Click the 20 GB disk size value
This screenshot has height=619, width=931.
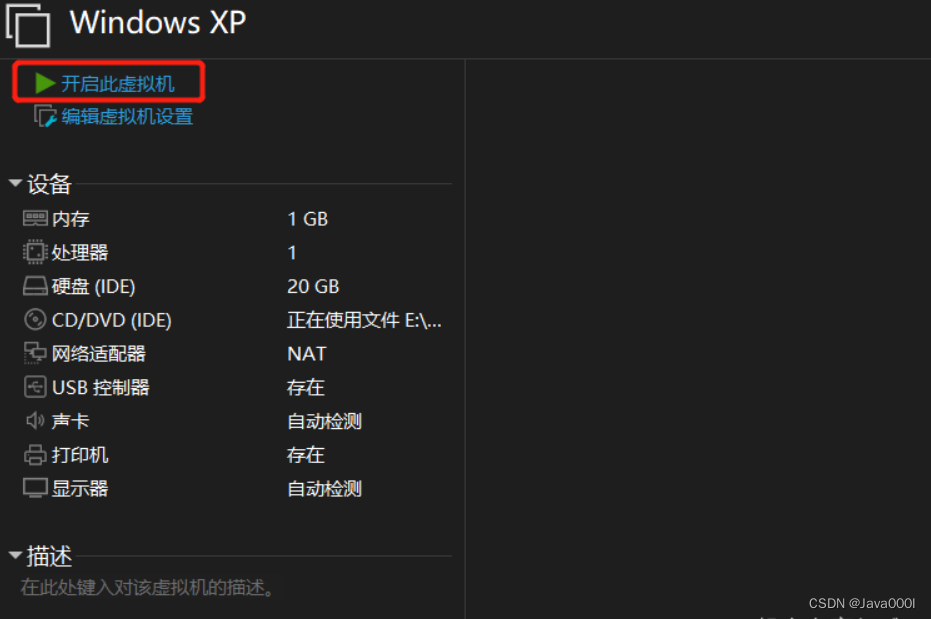313,287
